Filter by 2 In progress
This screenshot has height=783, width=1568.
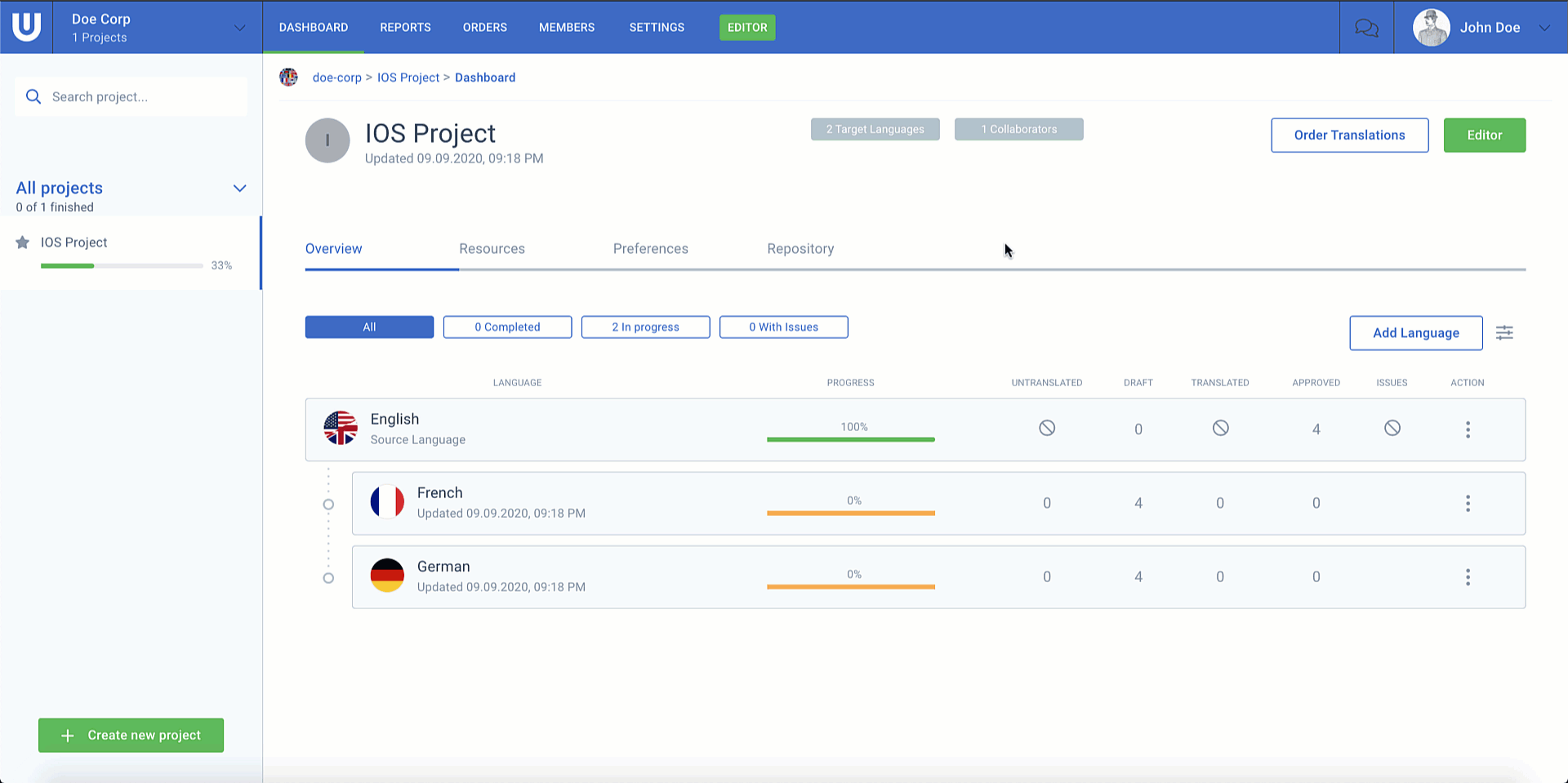tap(645, 327)
